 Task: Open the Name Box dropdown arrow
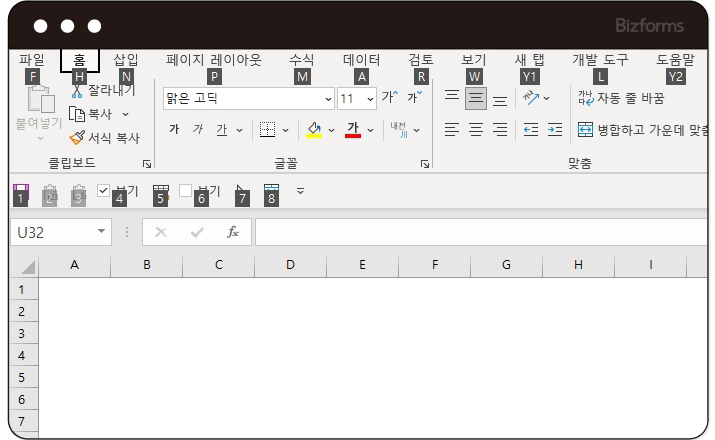pos(102,232)
